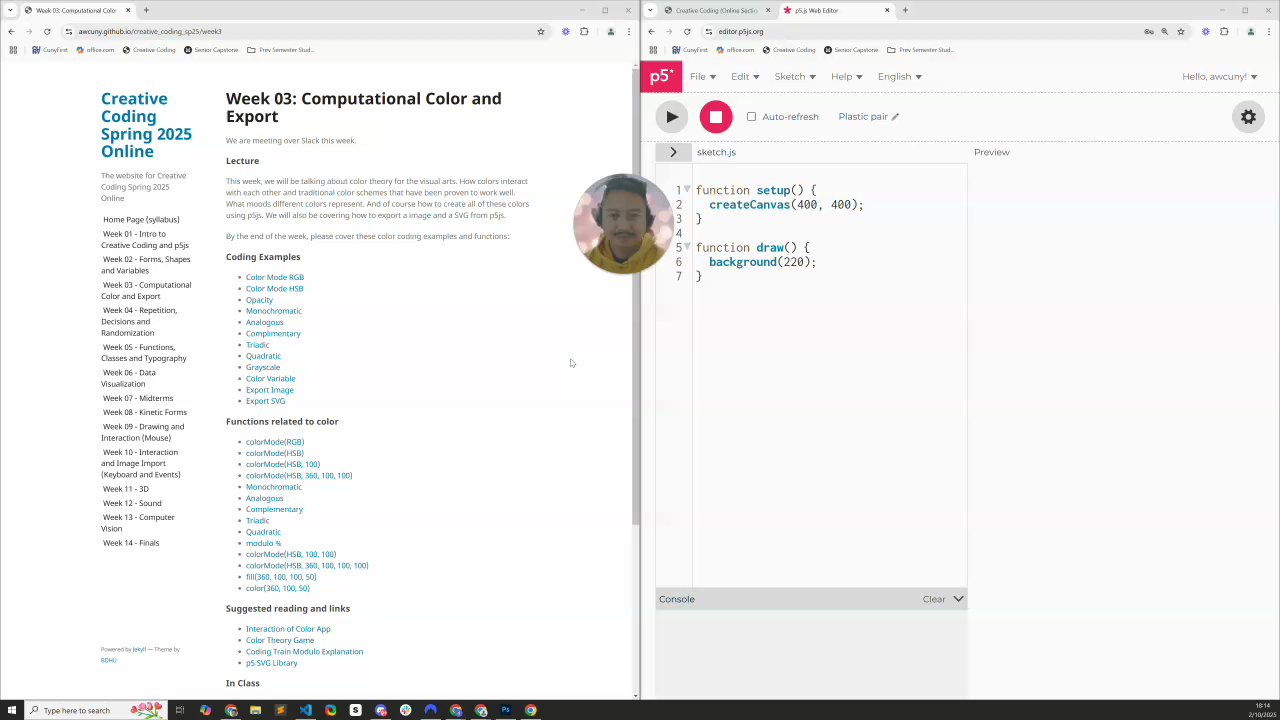Open Chrome menu in left window
1280x720 pixels.
(629, 31)
